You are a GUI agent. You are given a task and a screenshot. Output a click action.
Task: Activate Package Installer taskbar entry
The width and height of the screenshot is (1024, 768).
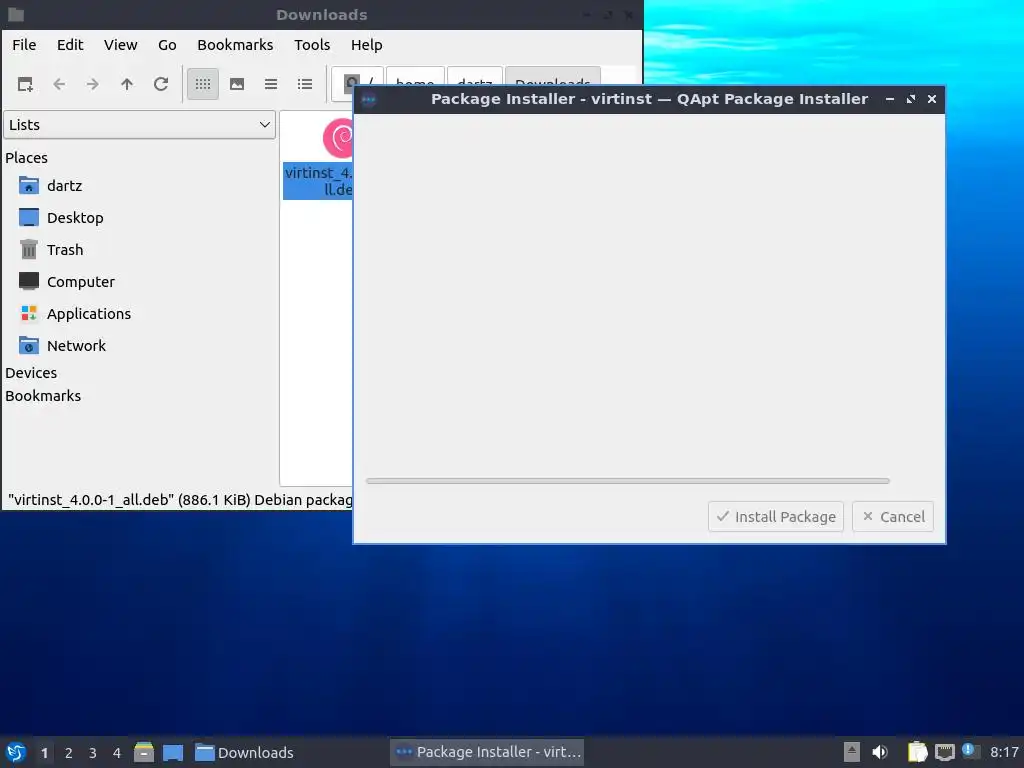click(487, 752)
